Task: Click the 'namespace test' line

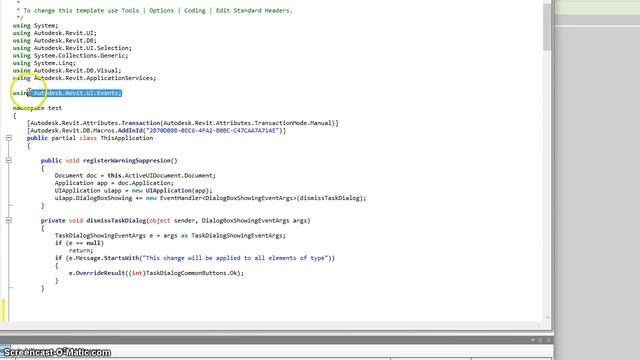Action: (x=37, y=108)
